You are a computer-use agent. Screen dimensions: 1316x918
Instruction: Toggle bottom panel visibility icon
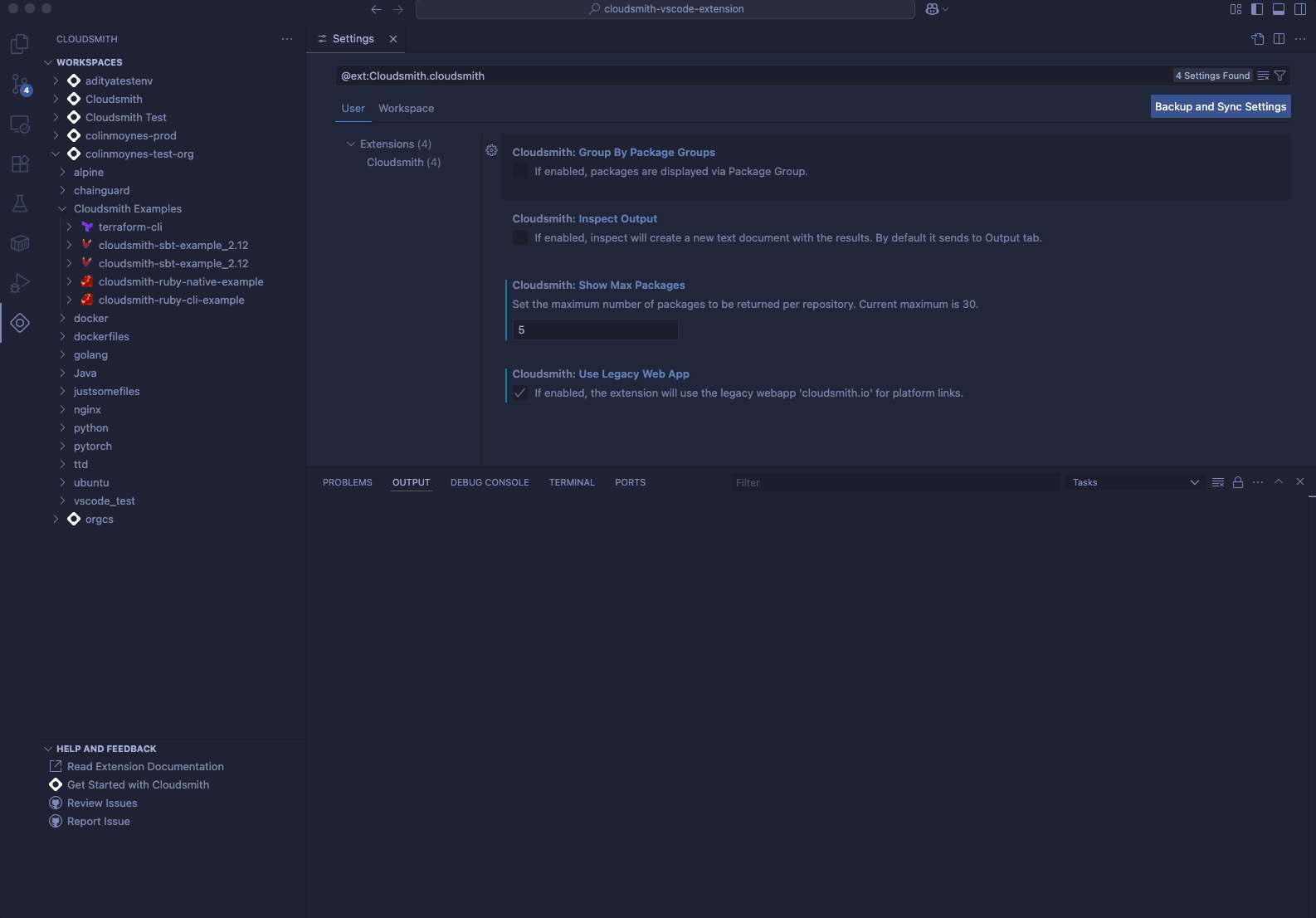tap(1279, 9)
